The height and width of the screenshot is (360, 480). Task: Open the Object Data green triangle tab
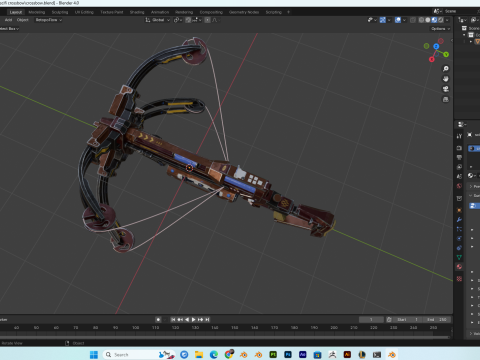point(459,257)
